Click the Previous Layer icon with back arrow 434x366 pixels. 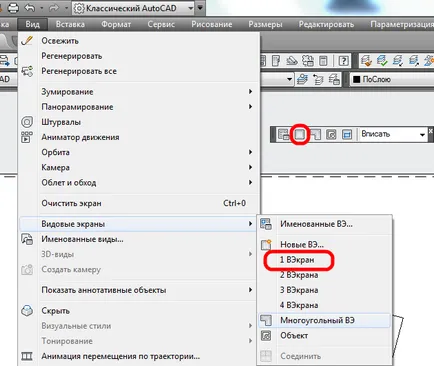[318, 80]
